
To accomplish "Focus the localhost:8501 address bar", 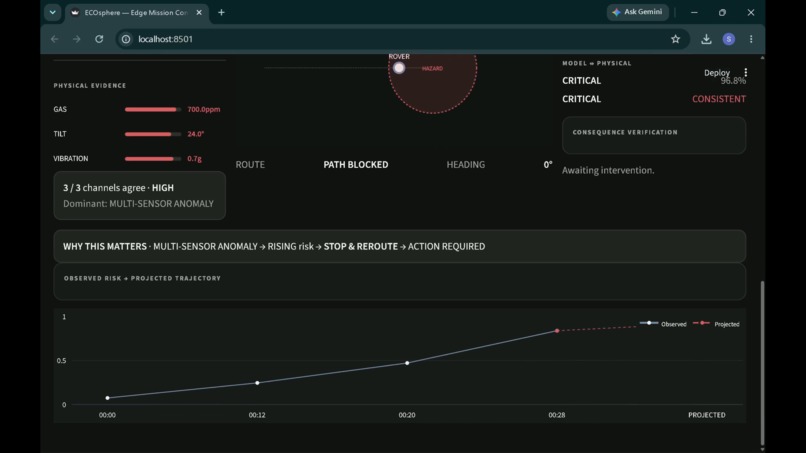I will click(x=404, y=39).
